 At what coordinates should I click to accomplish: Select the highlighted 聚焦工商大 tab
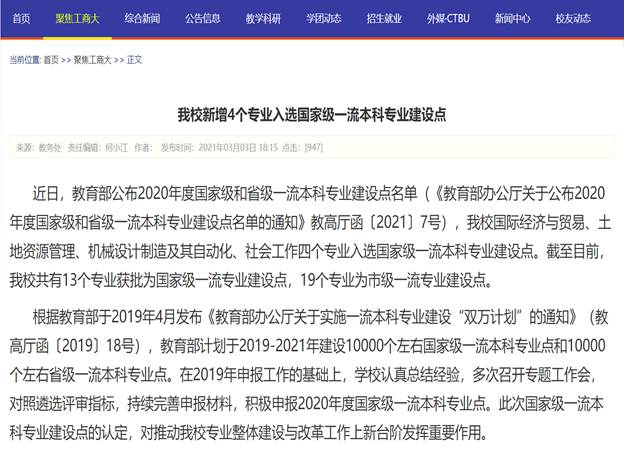click(x=78, y=18)
